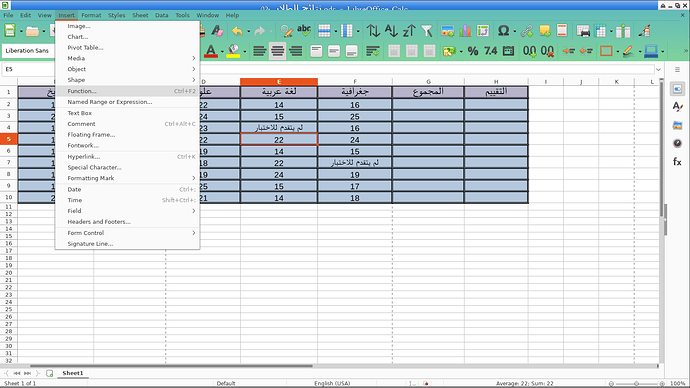Image resolution: width=690 pixels, height=388 pixels.
Task: Apply the yellow background color
Action: click(x=234, y=51)
